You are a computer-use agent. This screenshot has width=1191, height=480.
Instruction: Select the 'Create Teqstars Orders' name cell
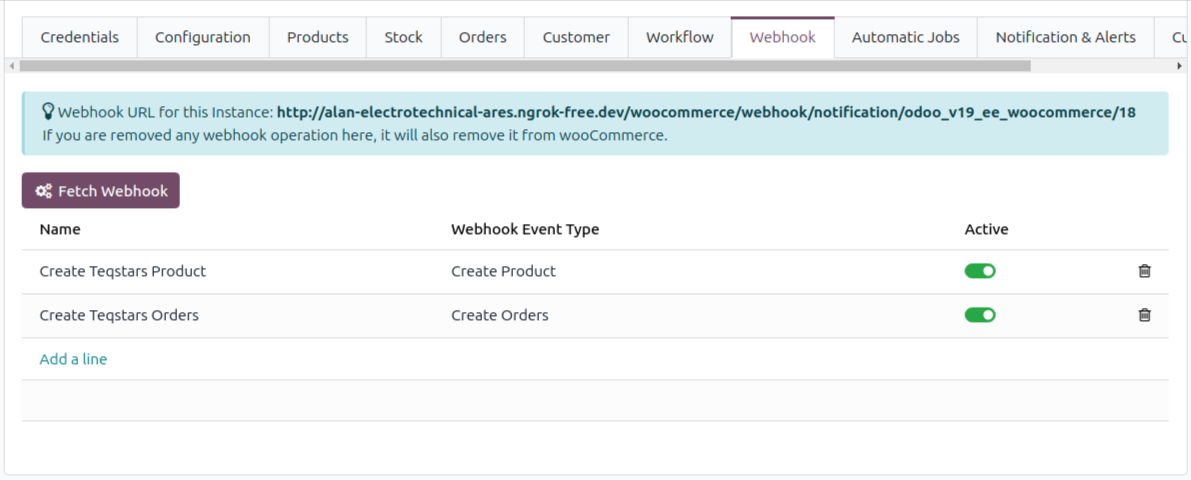coord(119,315)
